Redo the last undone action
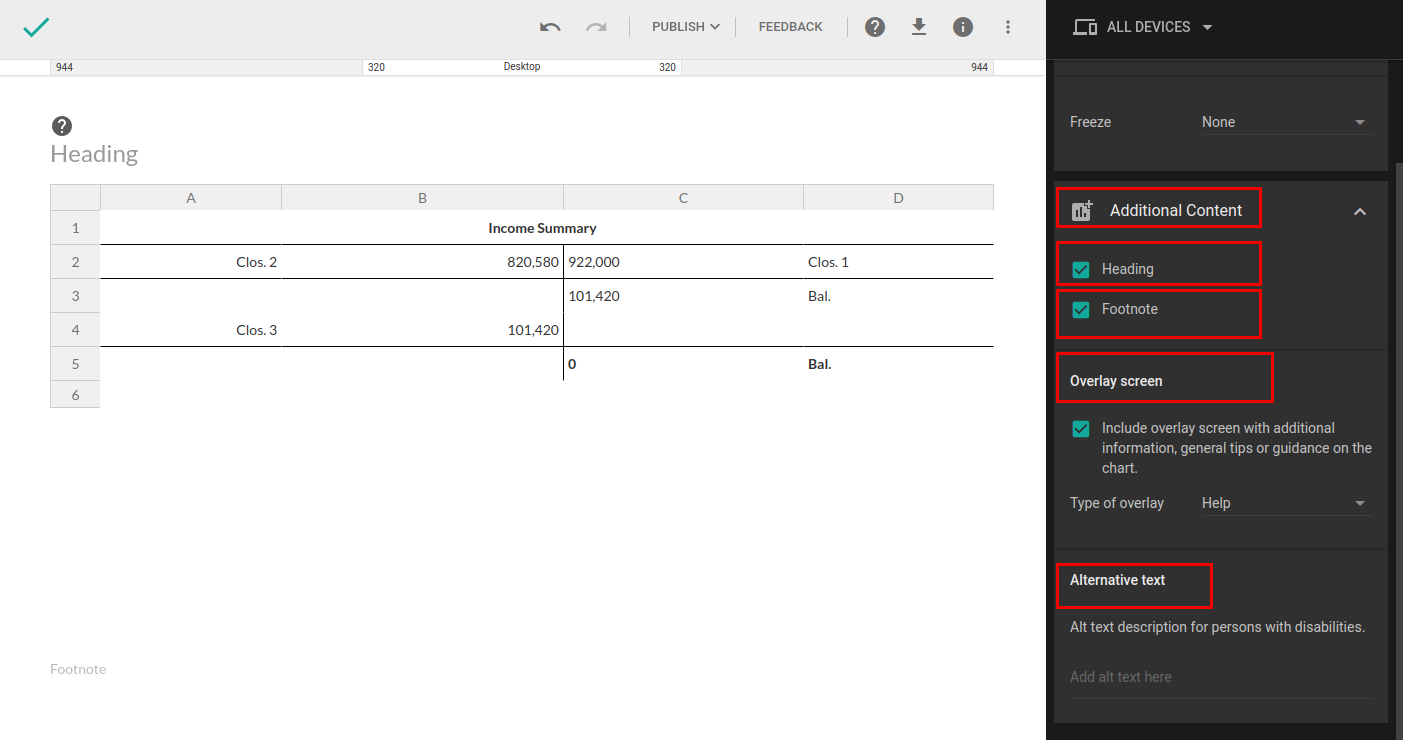Screen dimensions: 1403x740 coord(597,27)
